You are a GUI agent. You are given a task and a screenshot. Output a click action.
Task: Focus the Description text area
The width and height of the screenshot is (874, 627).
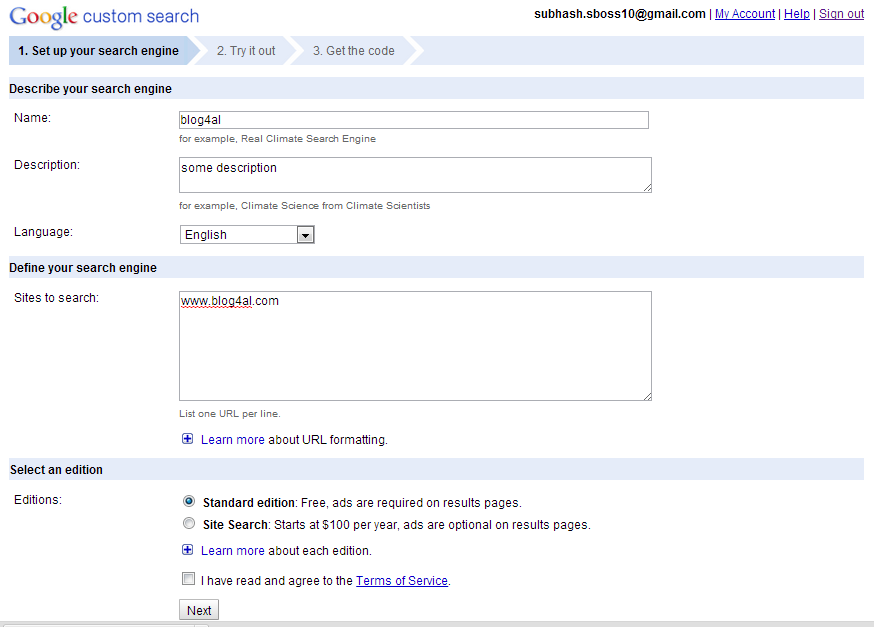pyautogui.click(x=415, y=175)
